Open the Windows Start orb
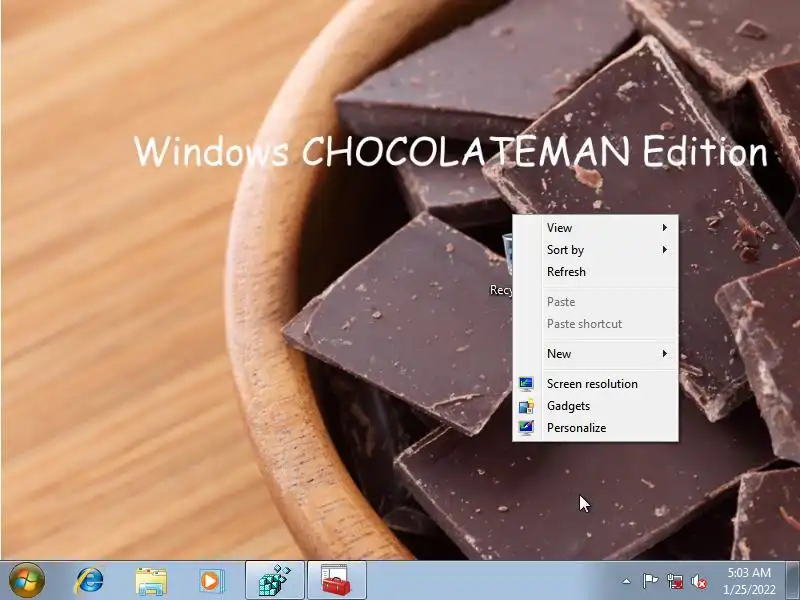The height and width of the screenshot is (600, 800). pyautogui.click(x=27, y=580)
